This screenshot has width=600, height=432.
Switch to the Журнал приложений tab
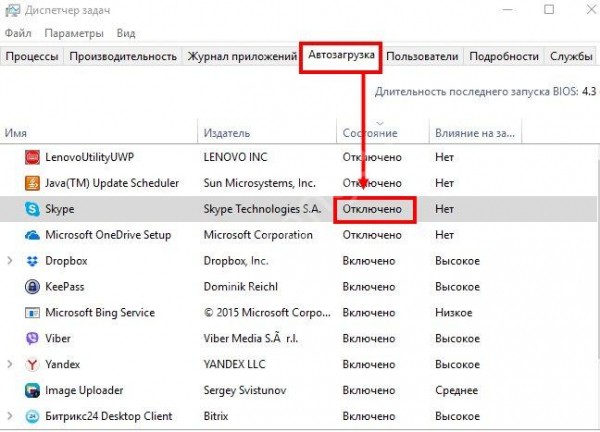pyautogui.click(x=242, y=57)
